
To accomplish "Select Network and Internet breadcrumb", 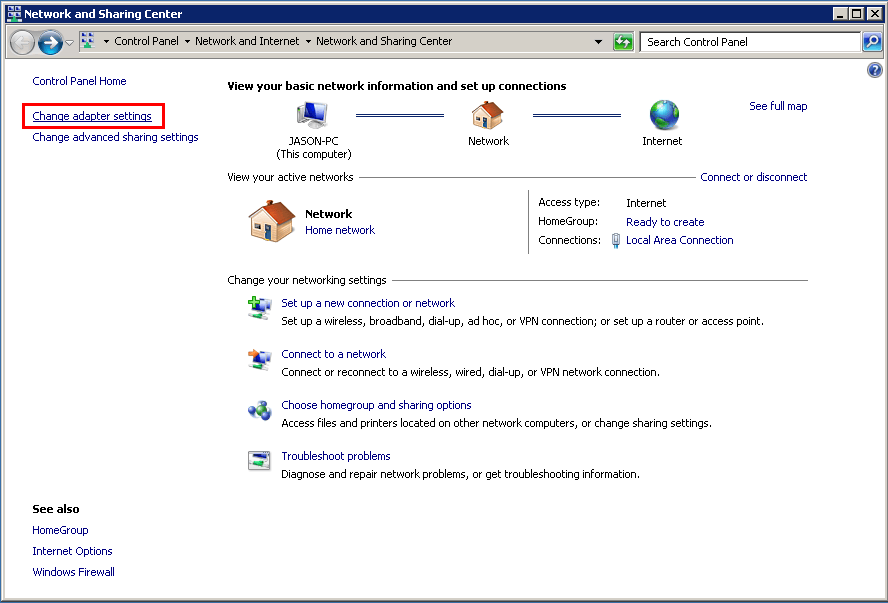I will click(247, 42).
